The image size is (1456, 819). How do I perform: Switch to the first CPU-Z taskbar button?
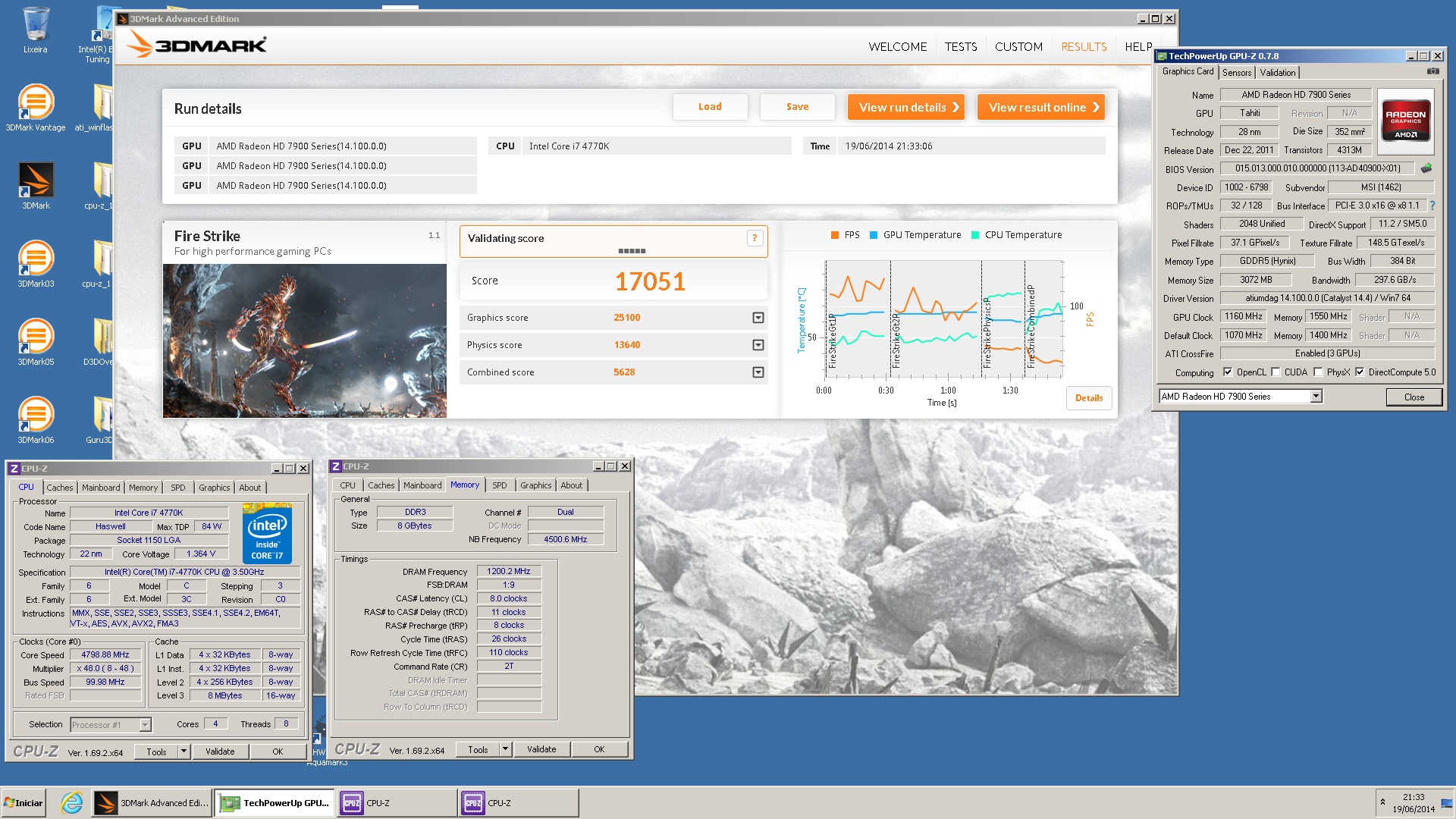tap(397, 802)
